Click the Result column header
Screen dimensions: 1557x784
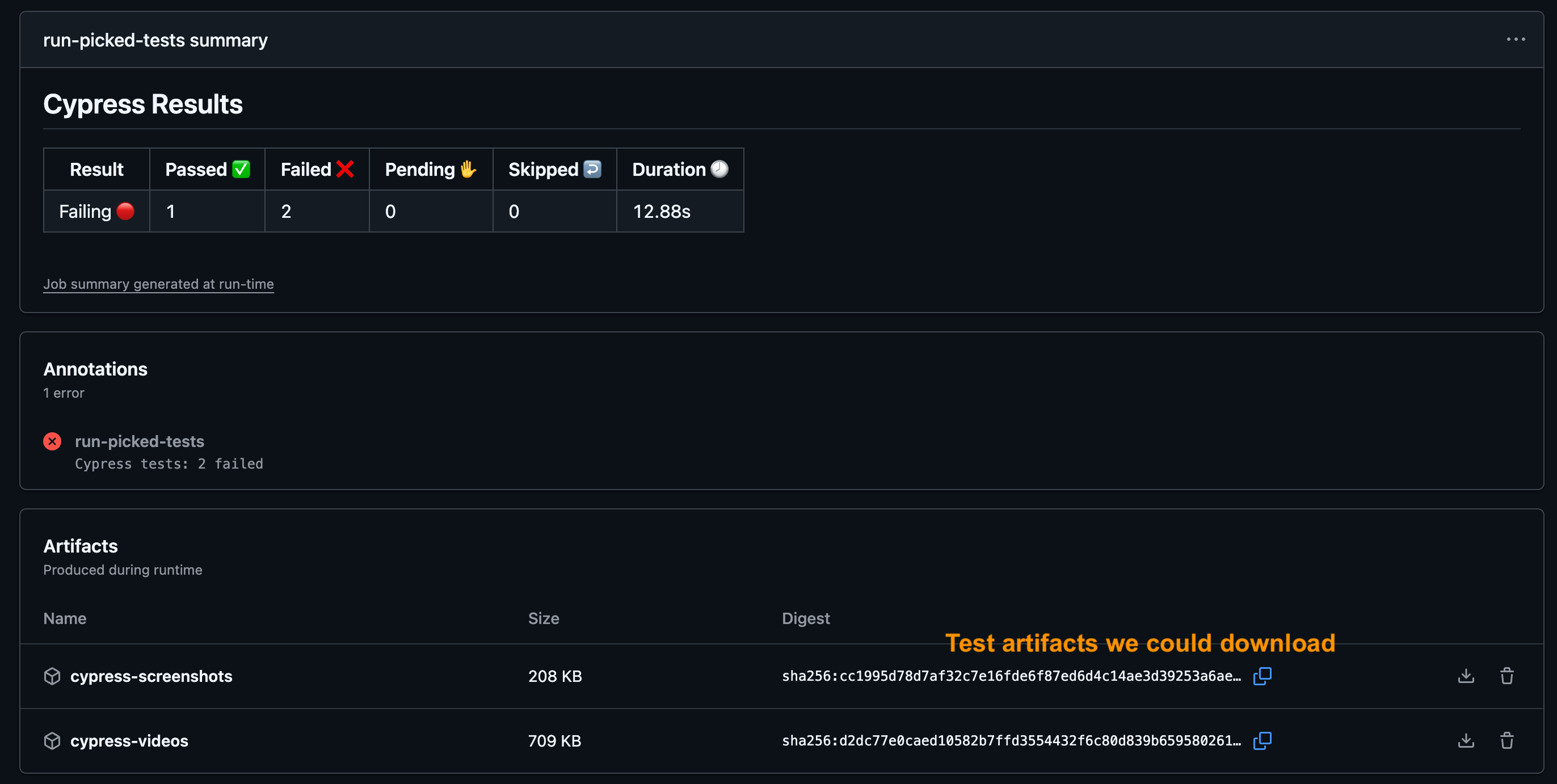click(x=96, y=169)
